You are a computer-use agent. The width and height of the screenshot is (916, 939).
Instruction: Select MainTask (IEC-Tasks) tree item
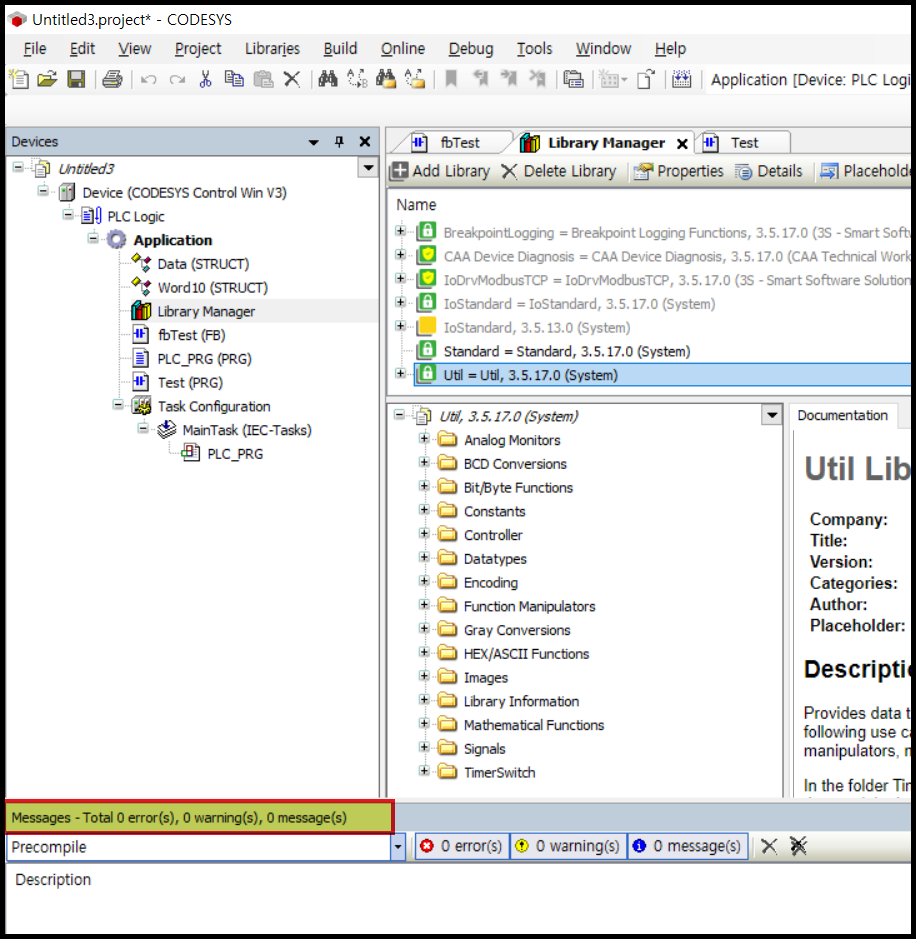coord(247,430)
